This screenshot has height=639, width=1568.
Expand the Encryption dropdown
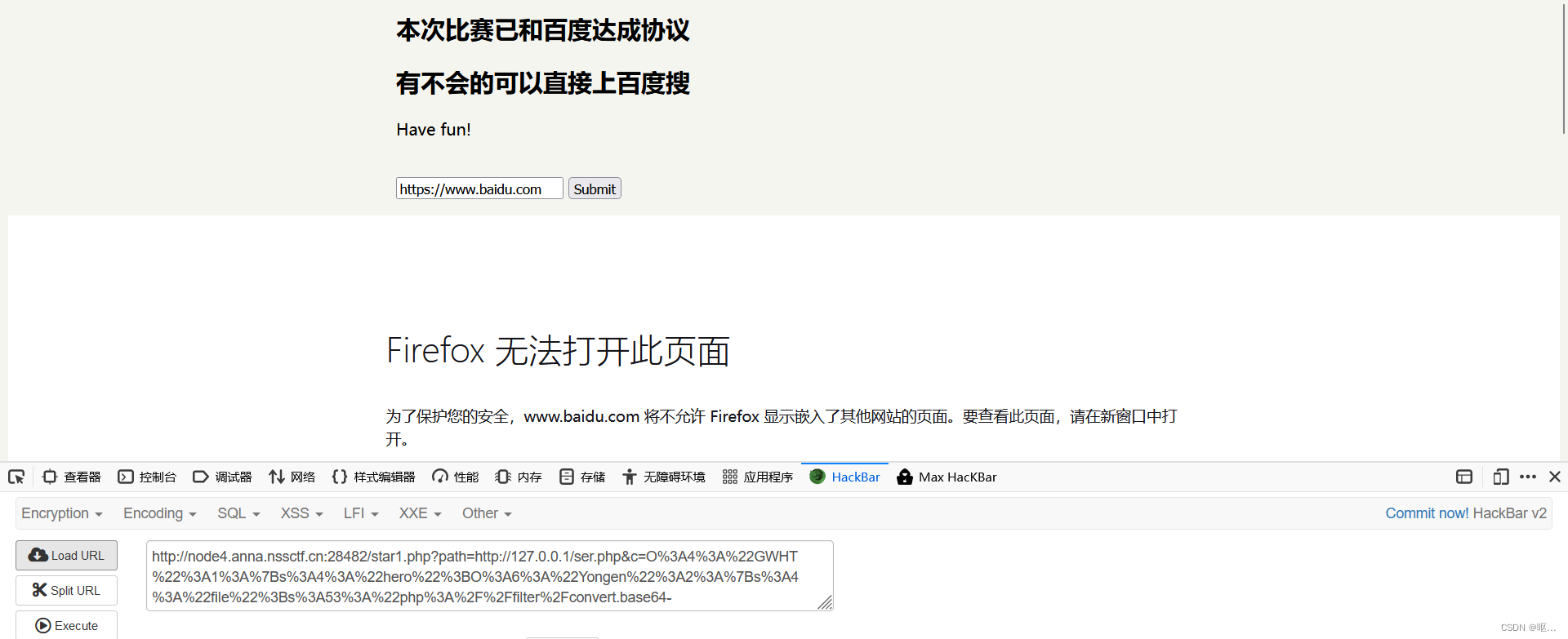(x=62, y=513)
